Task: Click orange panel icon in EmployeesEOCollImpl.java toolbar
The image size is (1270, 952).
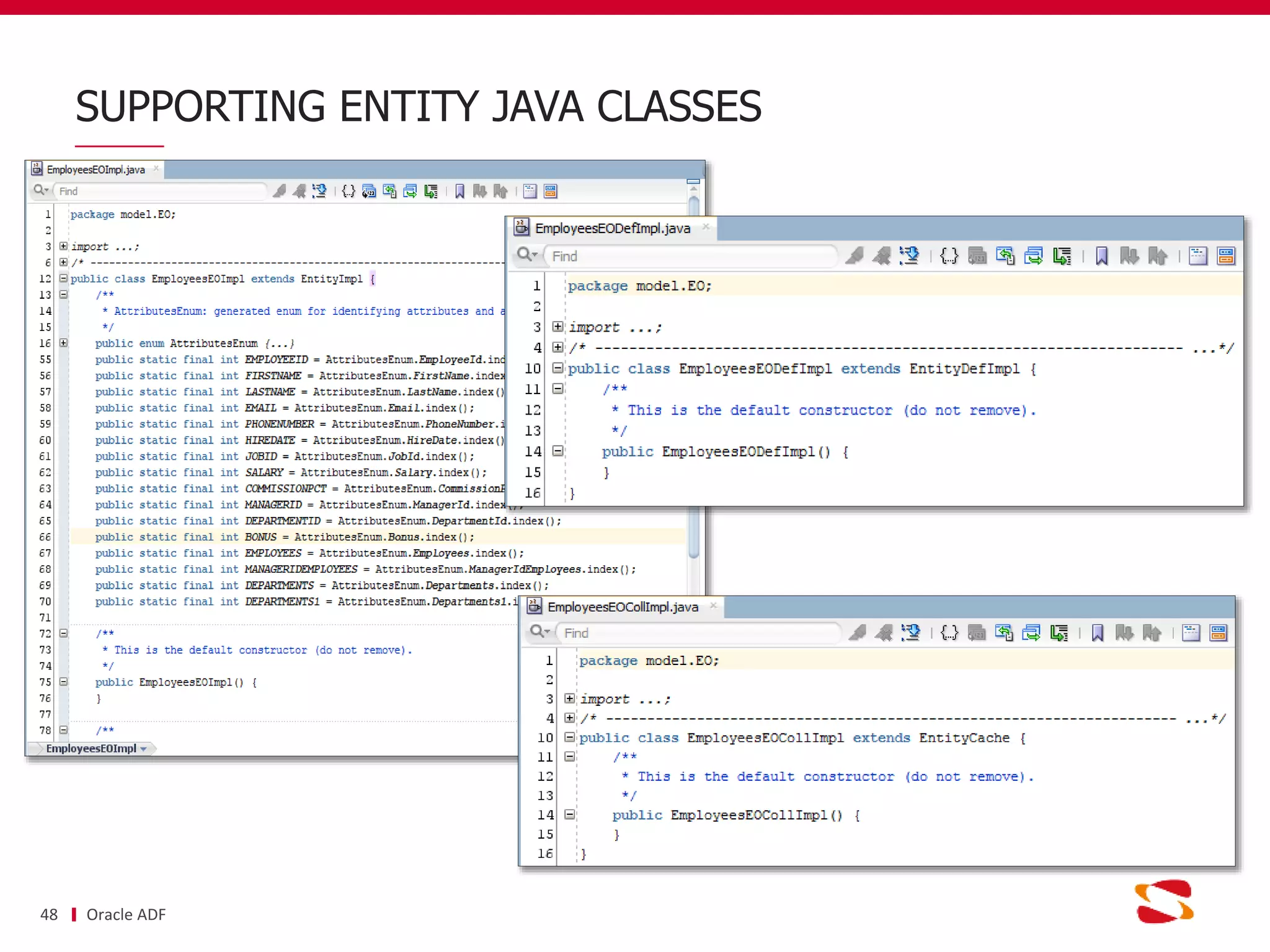Action: [1219, 632]
